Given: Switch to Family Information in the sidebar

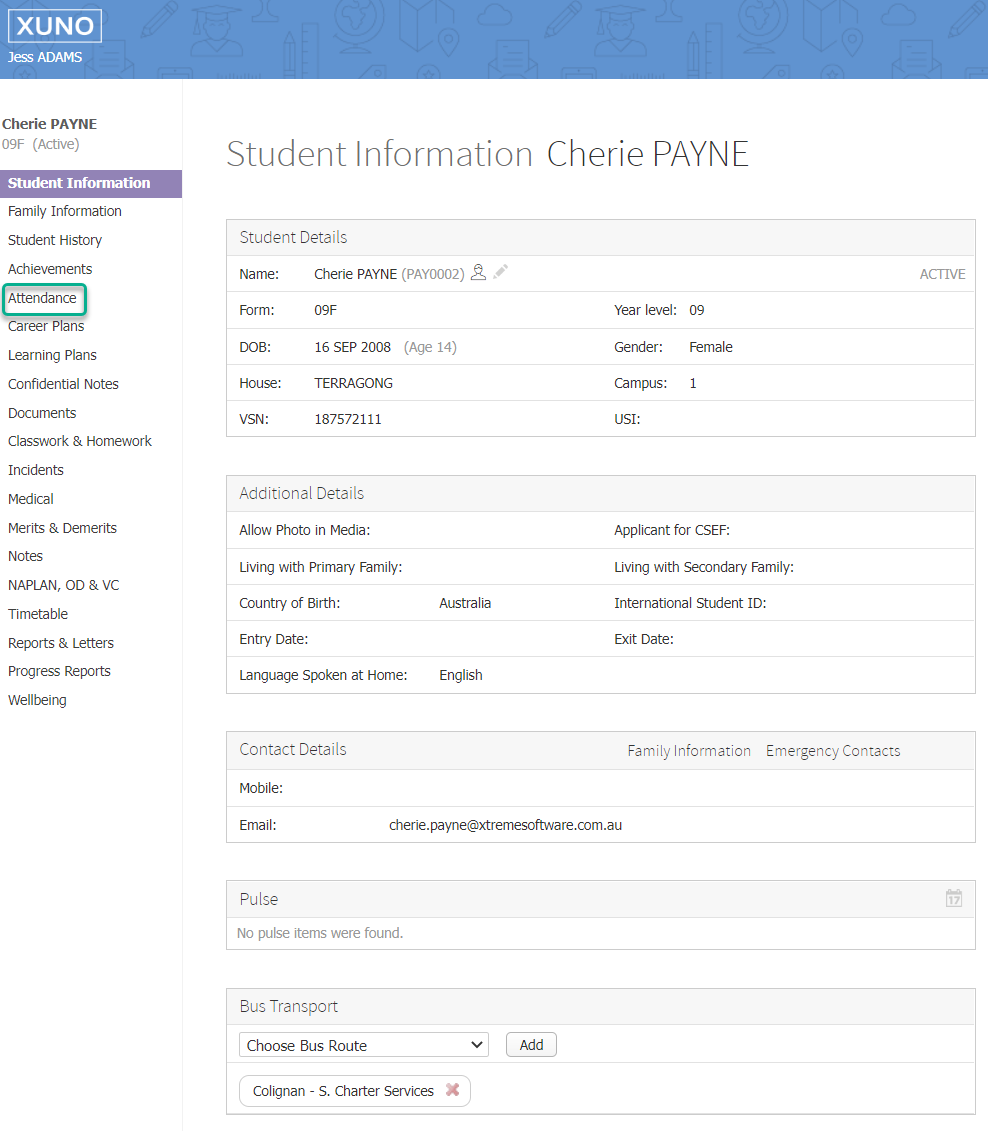Looking at the screenshot, I should tap(64, 211).
